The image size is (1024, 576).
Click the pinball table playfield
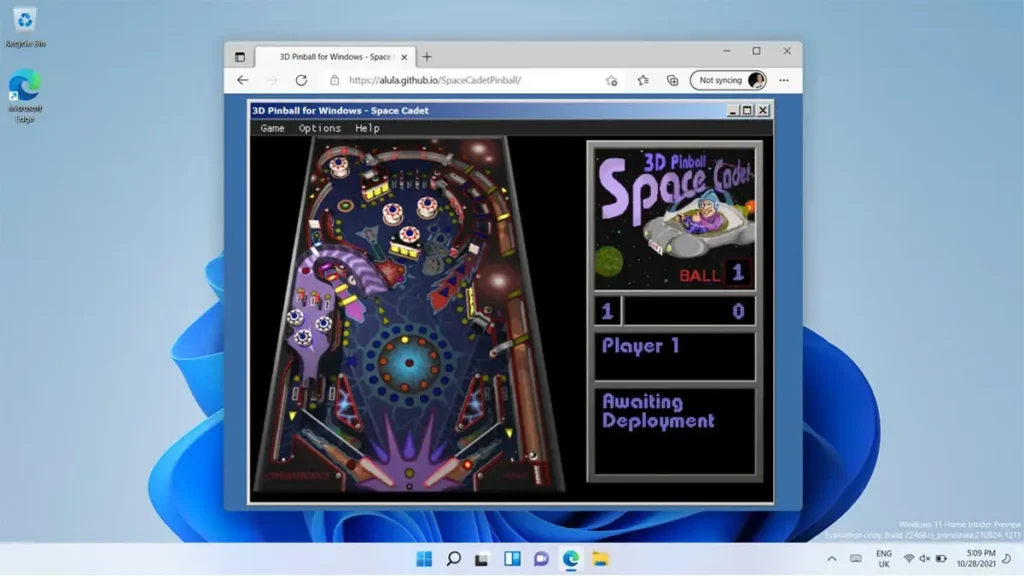click(409, 313)
